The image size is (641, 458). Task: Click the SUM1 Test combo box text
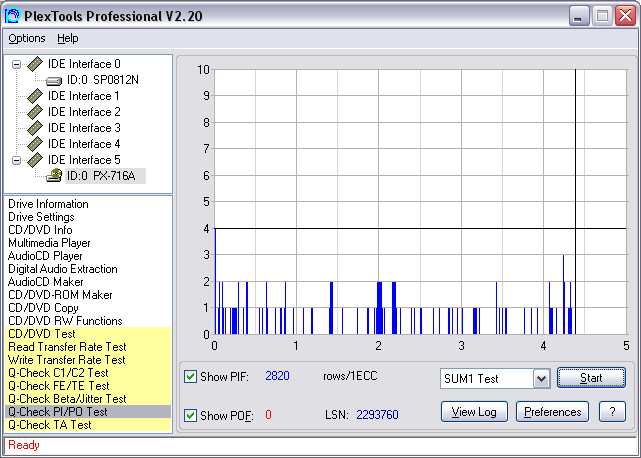(x=471, y=379)
